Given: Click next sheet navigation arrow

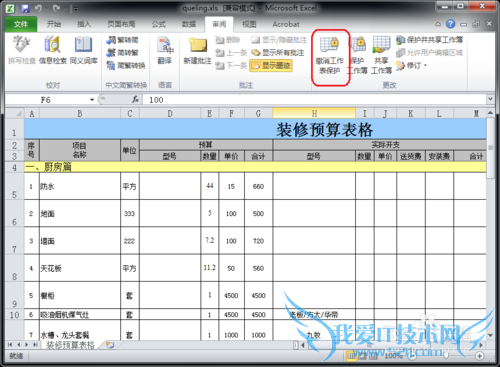Looking at the screenshot, I should 27,345.
